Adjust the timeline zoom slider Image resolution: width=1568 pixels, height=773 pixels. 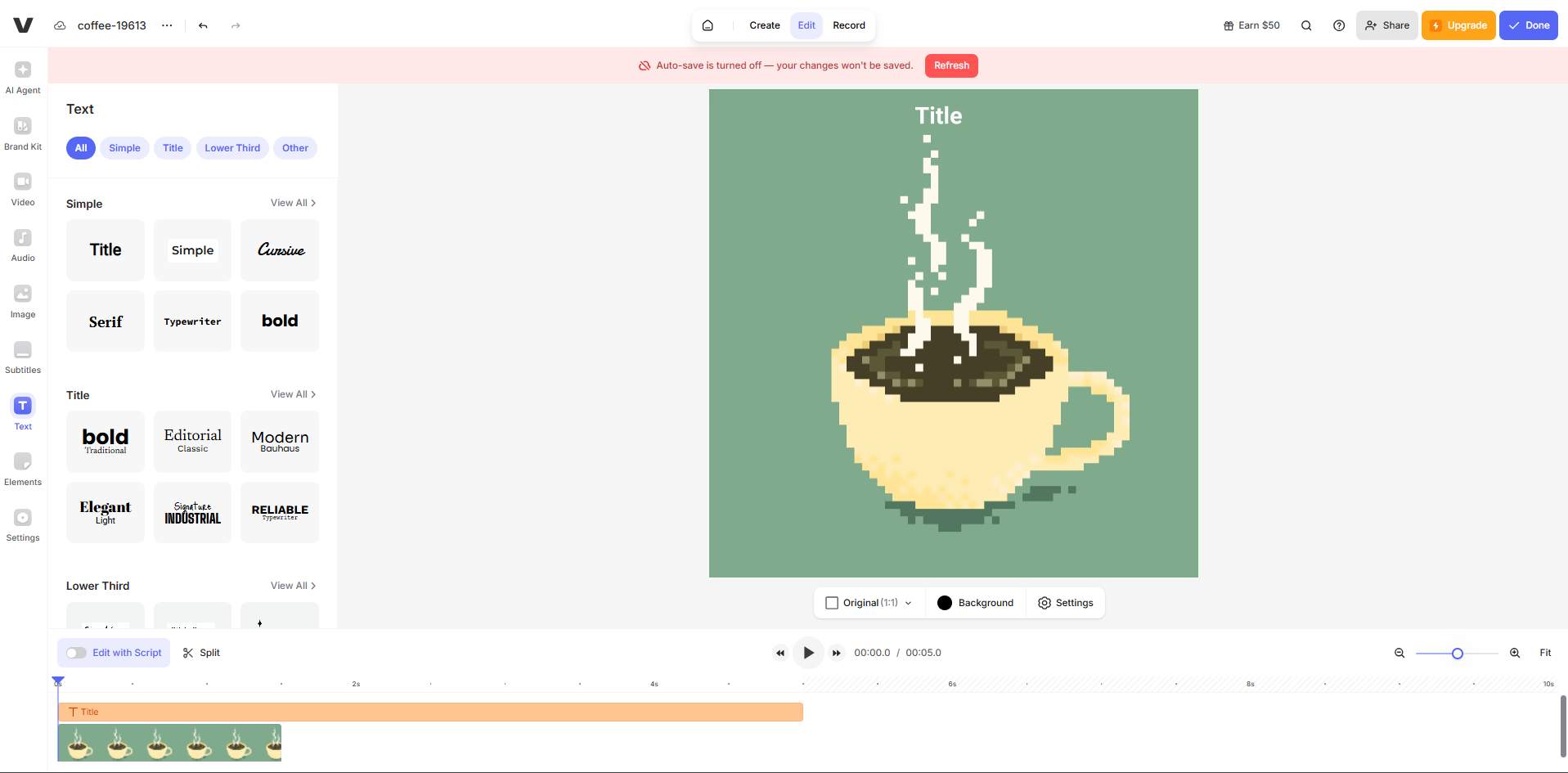tap(1456, 653)
